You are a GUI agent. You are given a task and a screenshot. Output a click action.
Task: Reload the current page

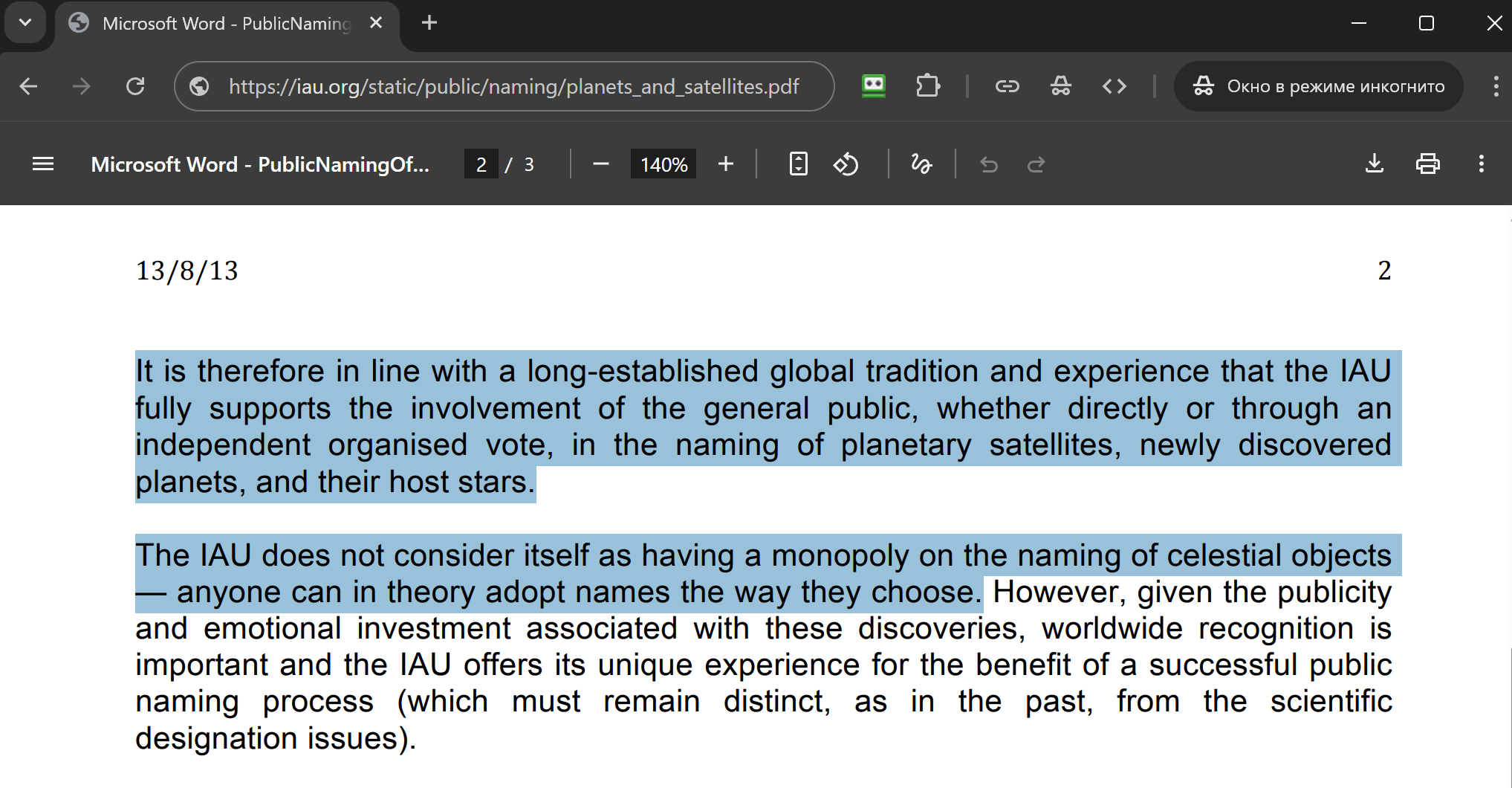(135, 86)
